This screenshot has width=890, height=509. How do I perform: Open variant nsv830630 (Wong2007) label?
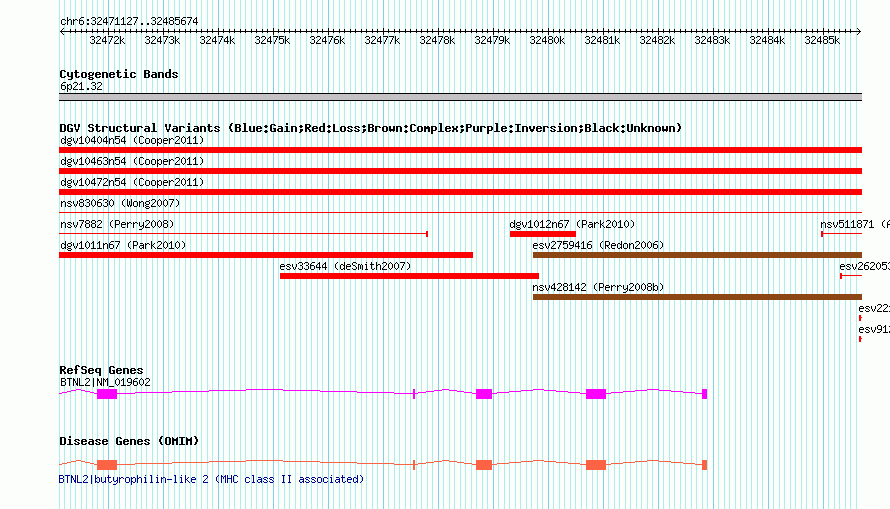point(120,203)
